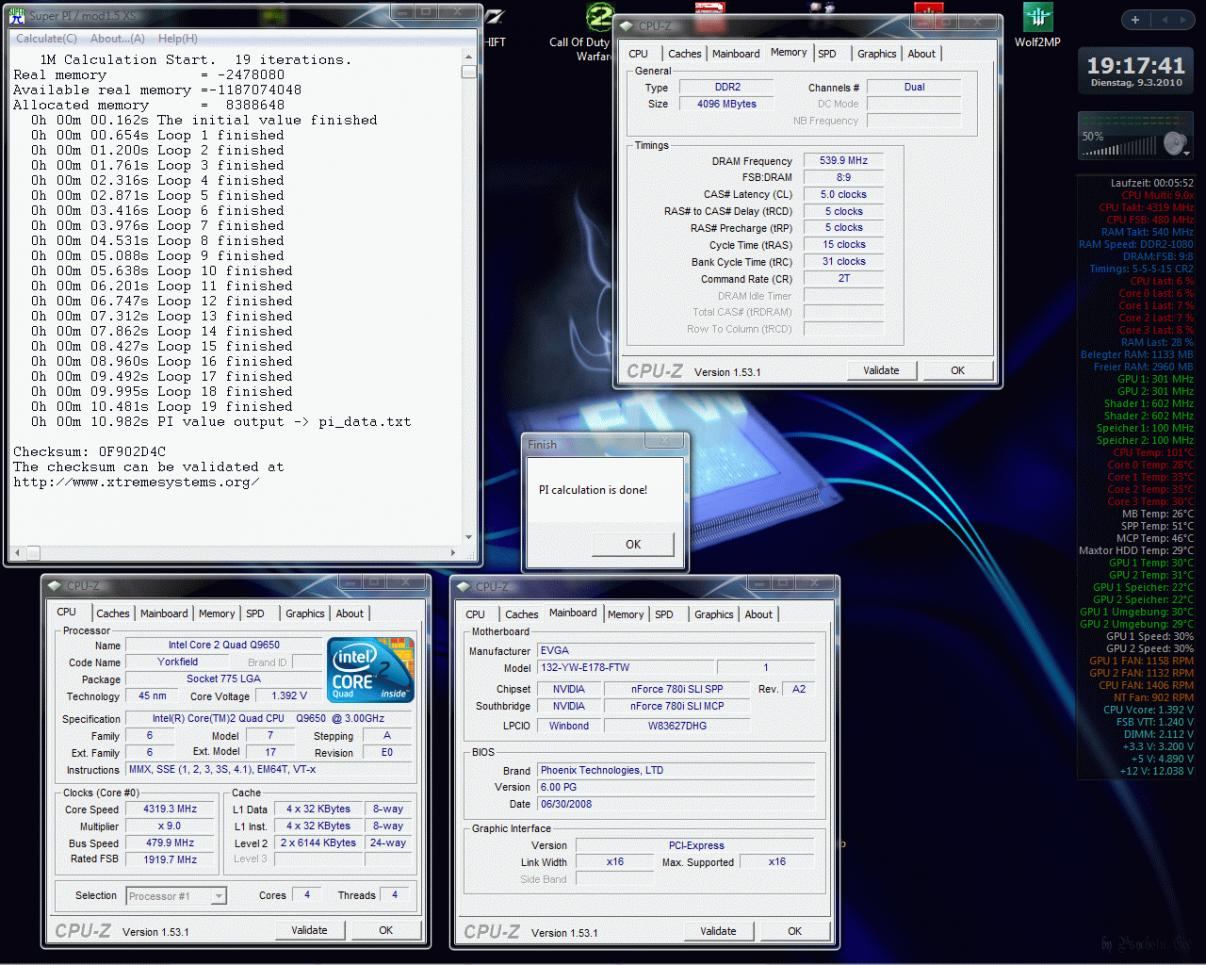Switch to Mainboard tab in processor CPU-Z window

tap(164, 614)
